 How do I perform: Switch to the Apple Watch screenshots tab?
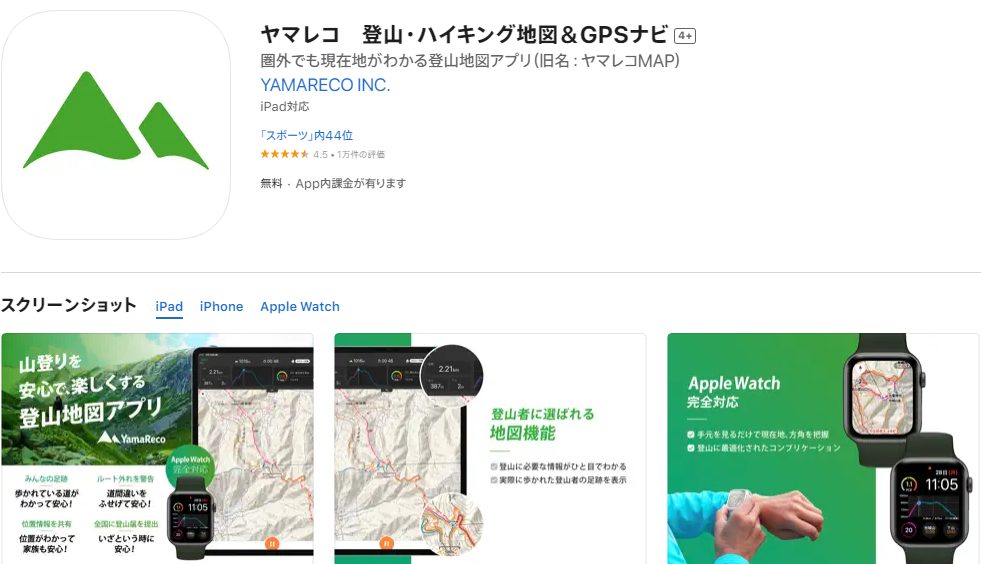point(300,307)
